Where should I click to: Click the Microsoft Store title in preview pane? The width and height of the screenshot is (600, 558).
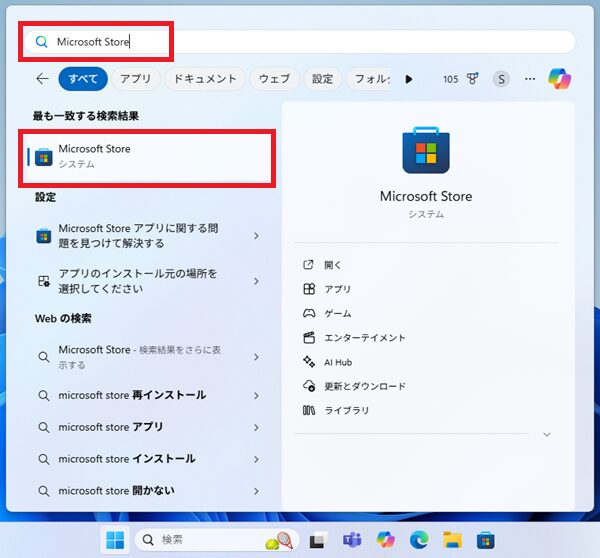click(x=426, y=196)
